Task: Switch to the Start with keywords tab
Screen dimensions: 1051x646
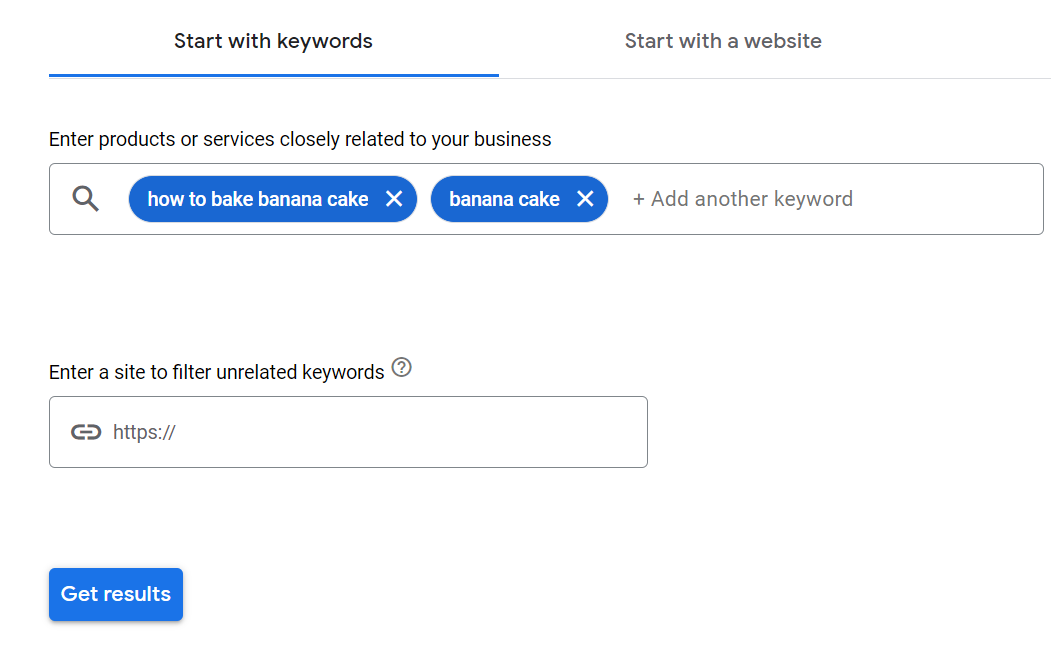Action: pyautogui.click(x=273, y=41)
